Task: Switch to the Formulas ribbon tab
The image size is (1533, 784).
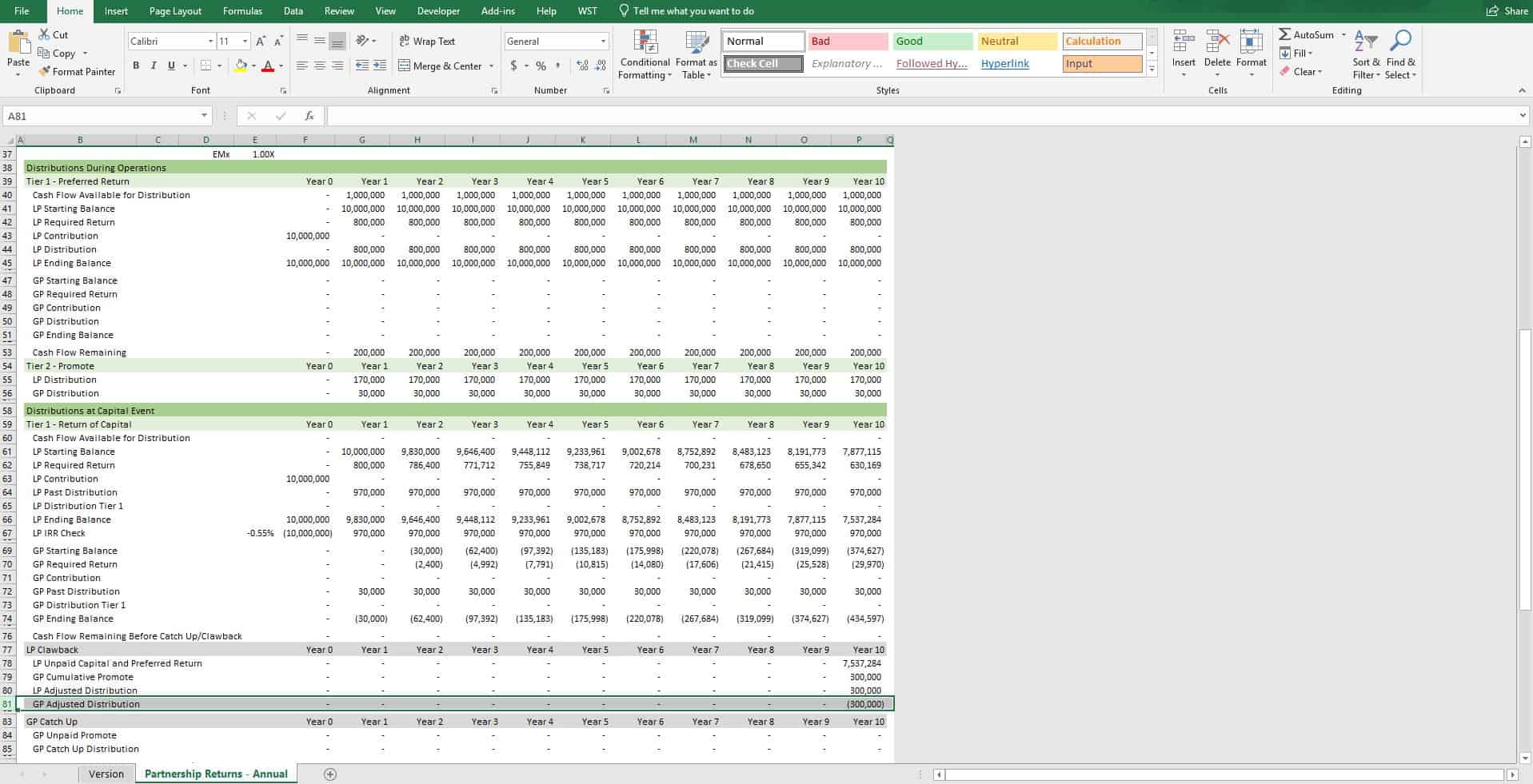Action: click(x=242, y=10)
